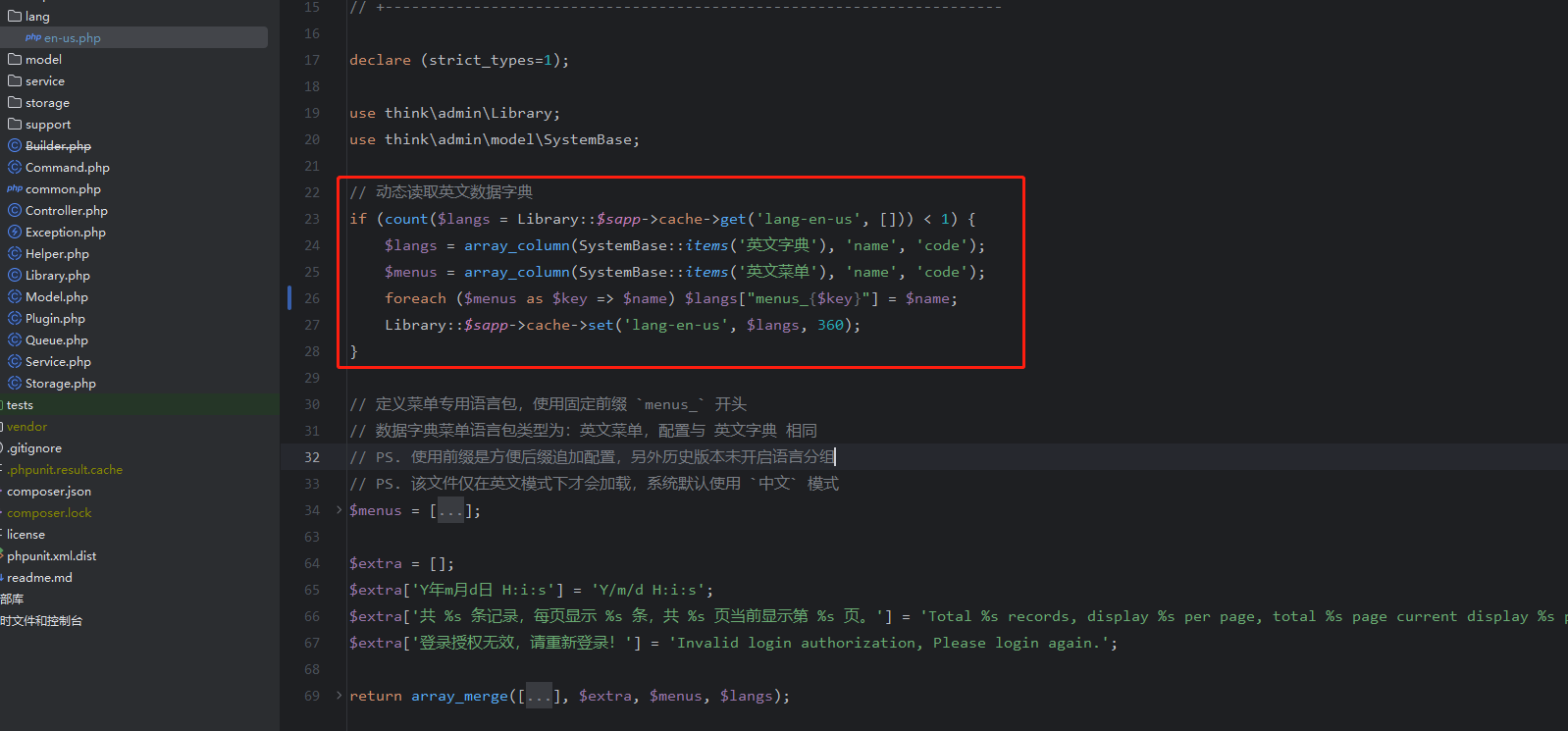1568x731 pixels.
Task: Open readme.md in the tree
Action: click(x=39, y=578)
